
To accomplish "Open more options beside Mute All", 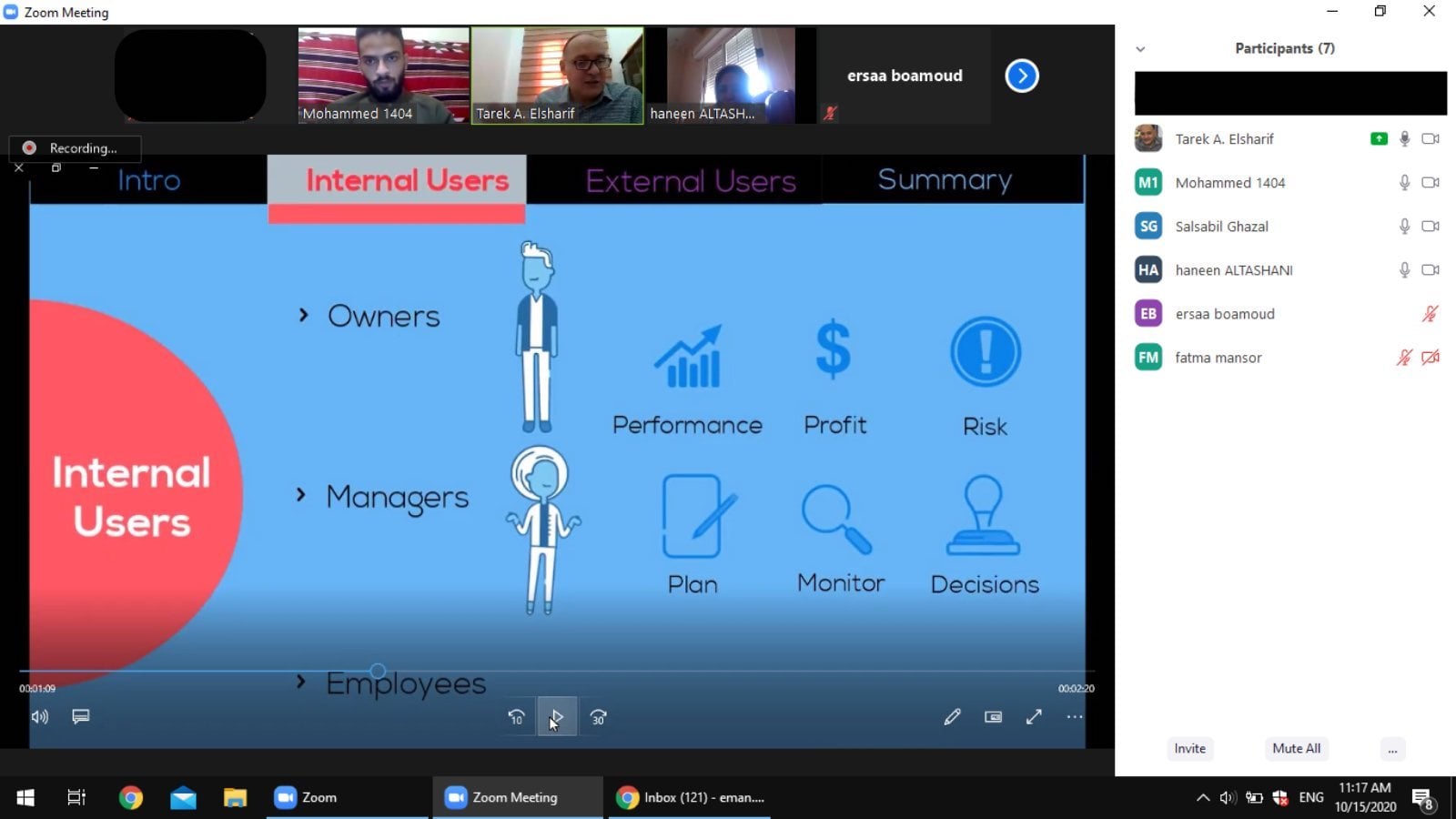I will tap(1392, 749).
